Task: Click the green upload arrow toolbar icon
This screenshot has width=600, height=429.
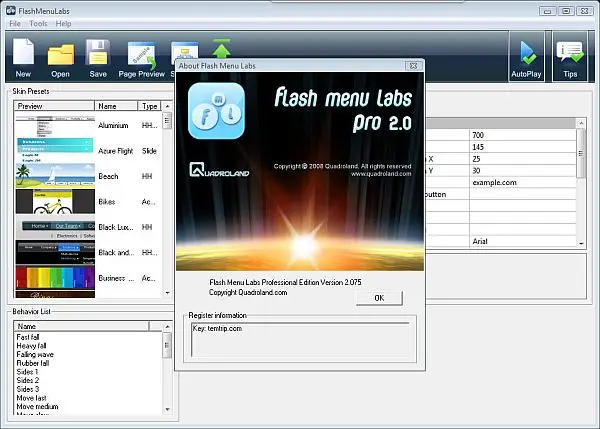Action: pos(222,48)
